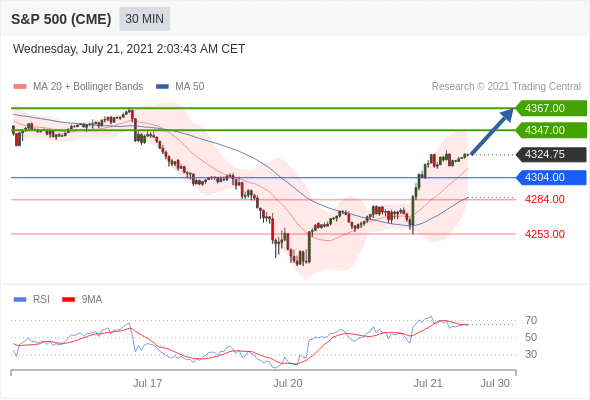Click the MA 20 + Bollinger Bands legend swatch
This screenshot has height=400, width=590.
20,87
